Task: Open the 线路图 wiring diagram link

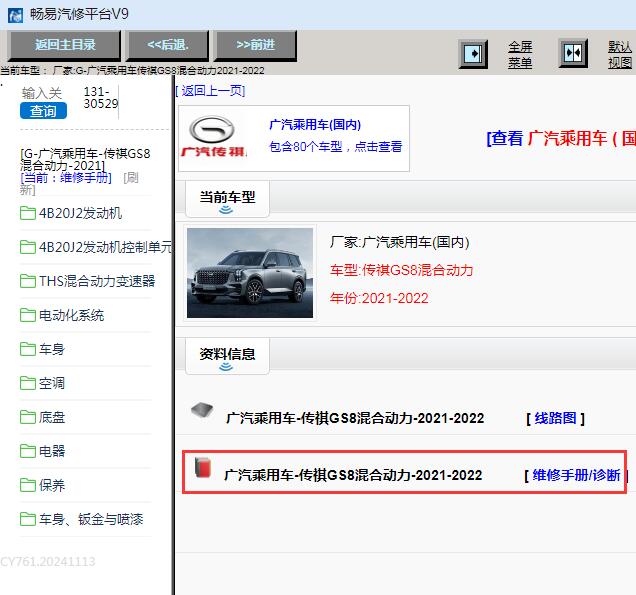Action: (555, 418)
